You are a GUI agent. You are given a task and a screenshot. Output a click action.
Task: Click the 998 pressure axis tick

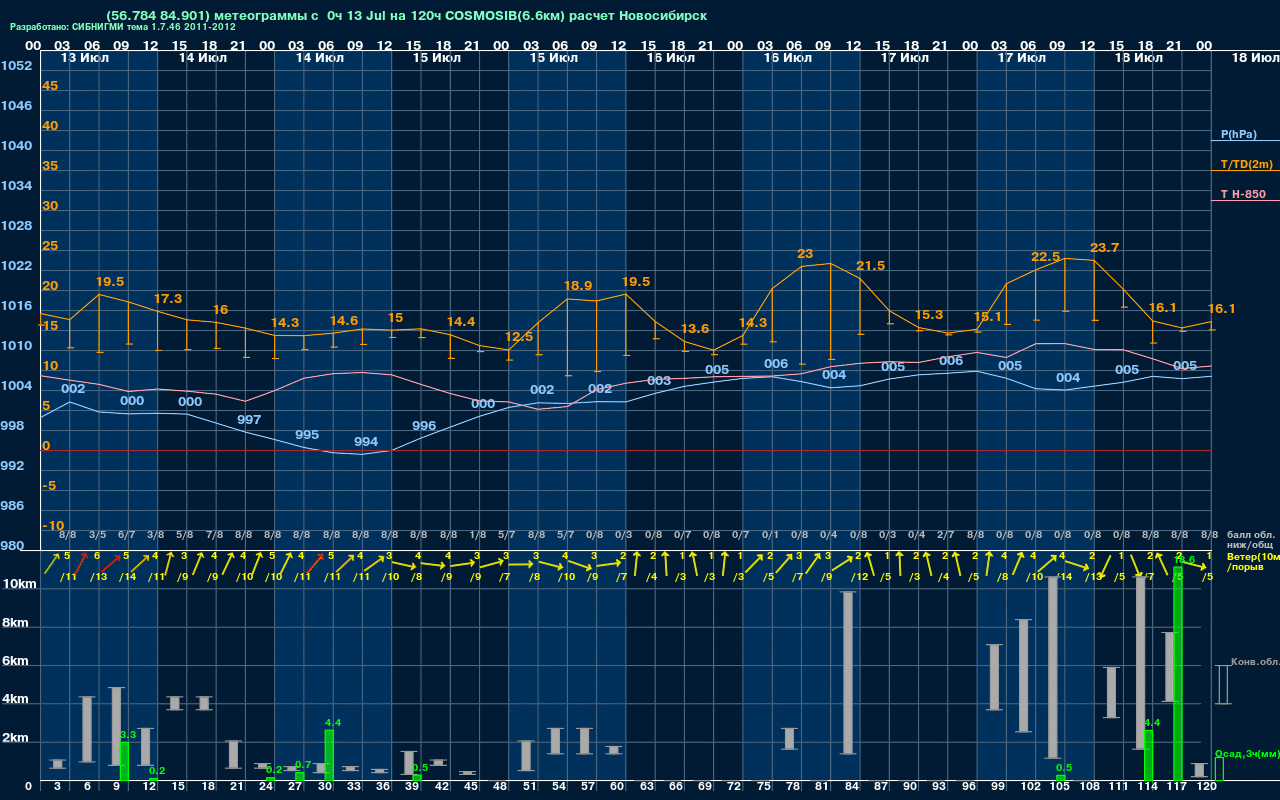[x=12, y=426]
